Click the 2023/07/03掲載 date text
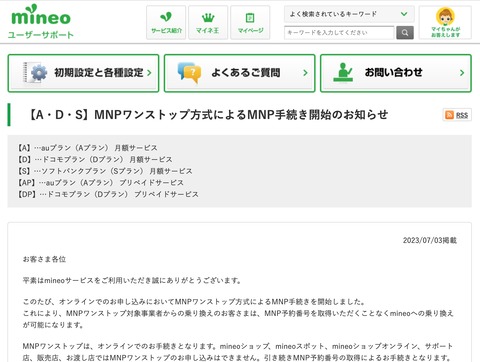The width and height of the screenshot is (480, 362). point(430,240)
